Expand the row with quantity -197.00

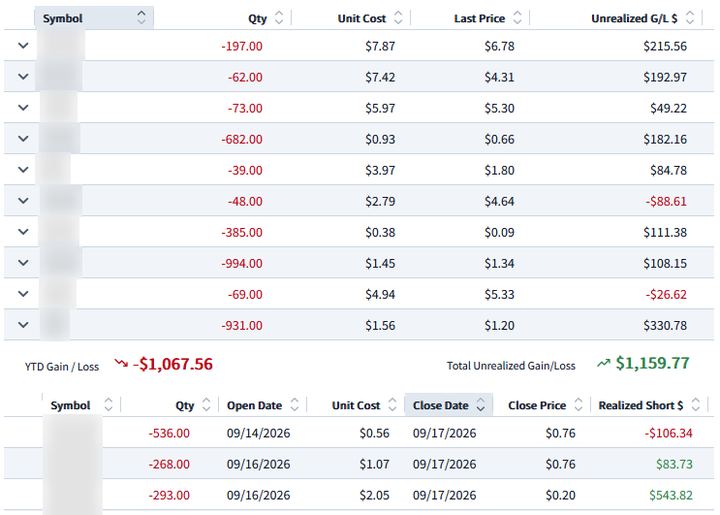(x=23, y=45)
